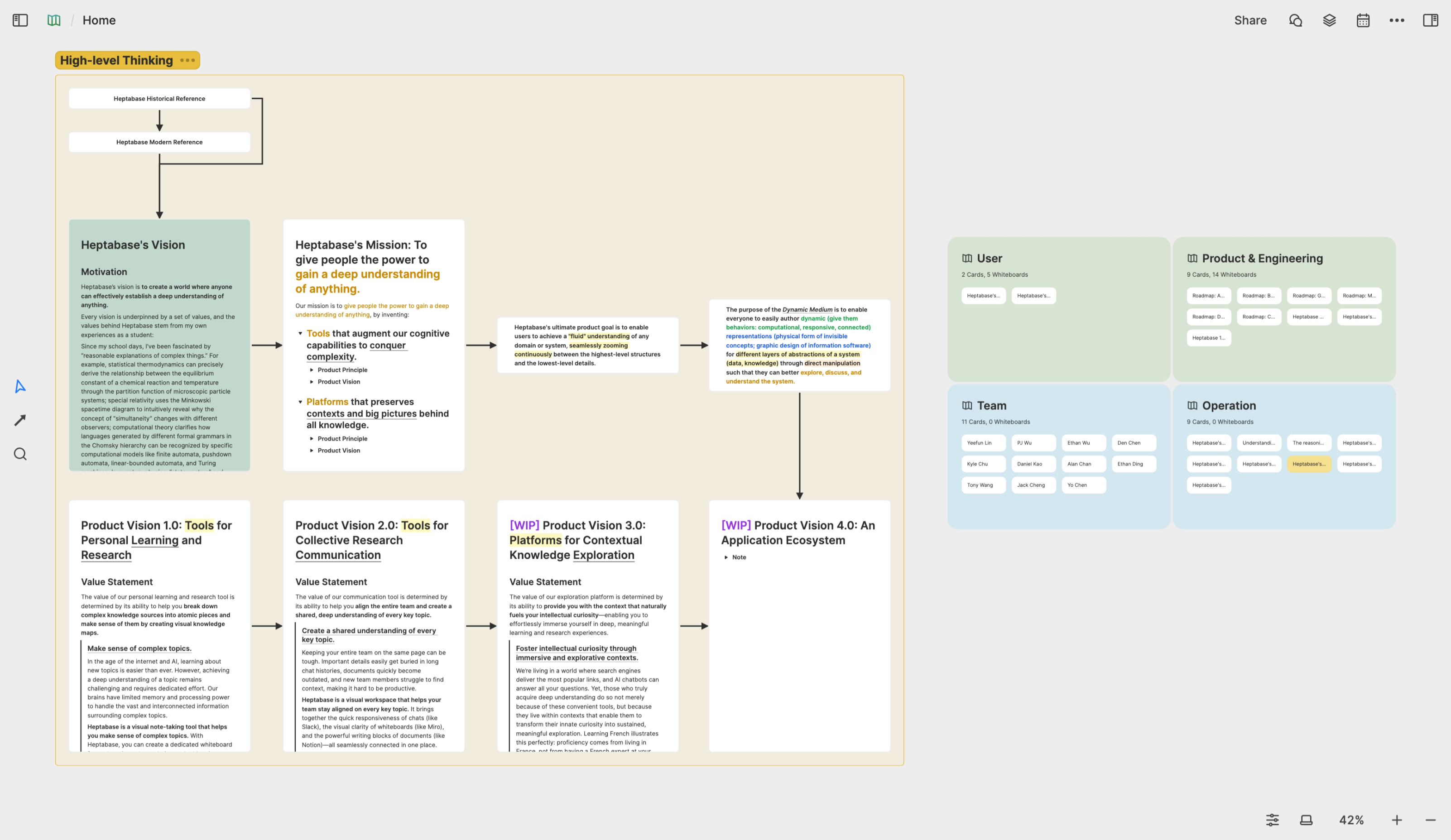This screenshot has height=840, width=1451.
Task: Open the display settings sliders icon
Action: pos(1273,820)
